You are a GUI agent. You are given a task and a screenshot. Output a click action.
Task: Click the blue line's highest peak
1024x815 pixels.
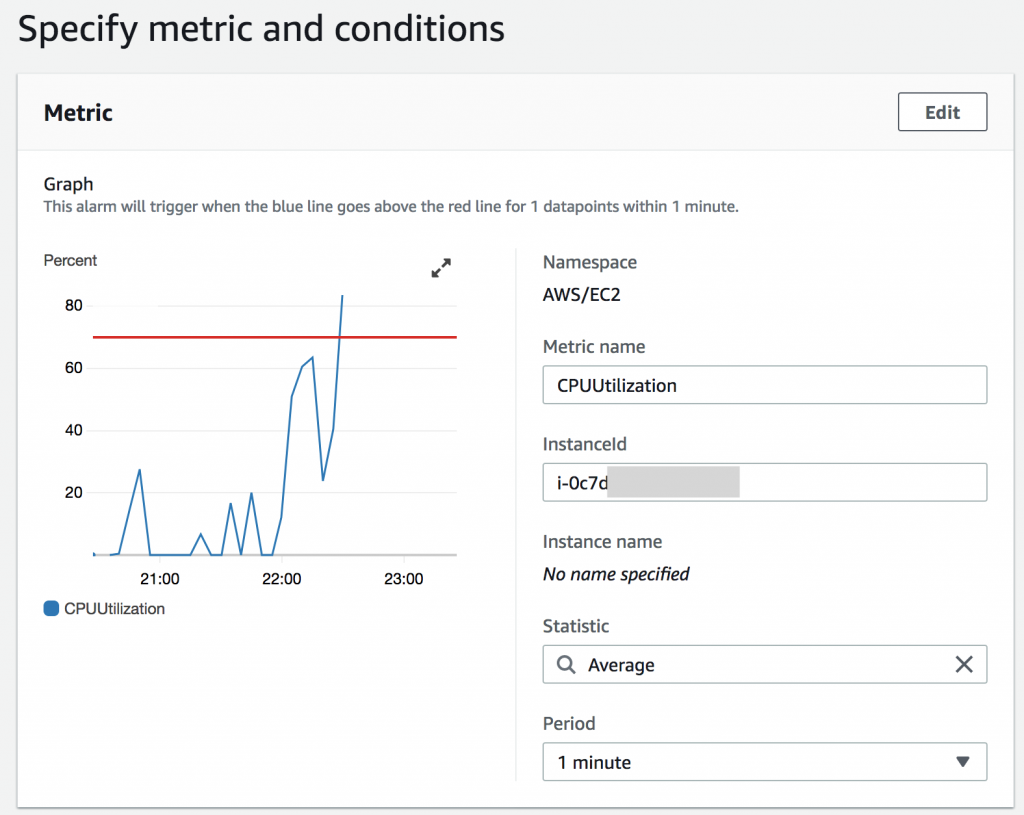(341, 298)
